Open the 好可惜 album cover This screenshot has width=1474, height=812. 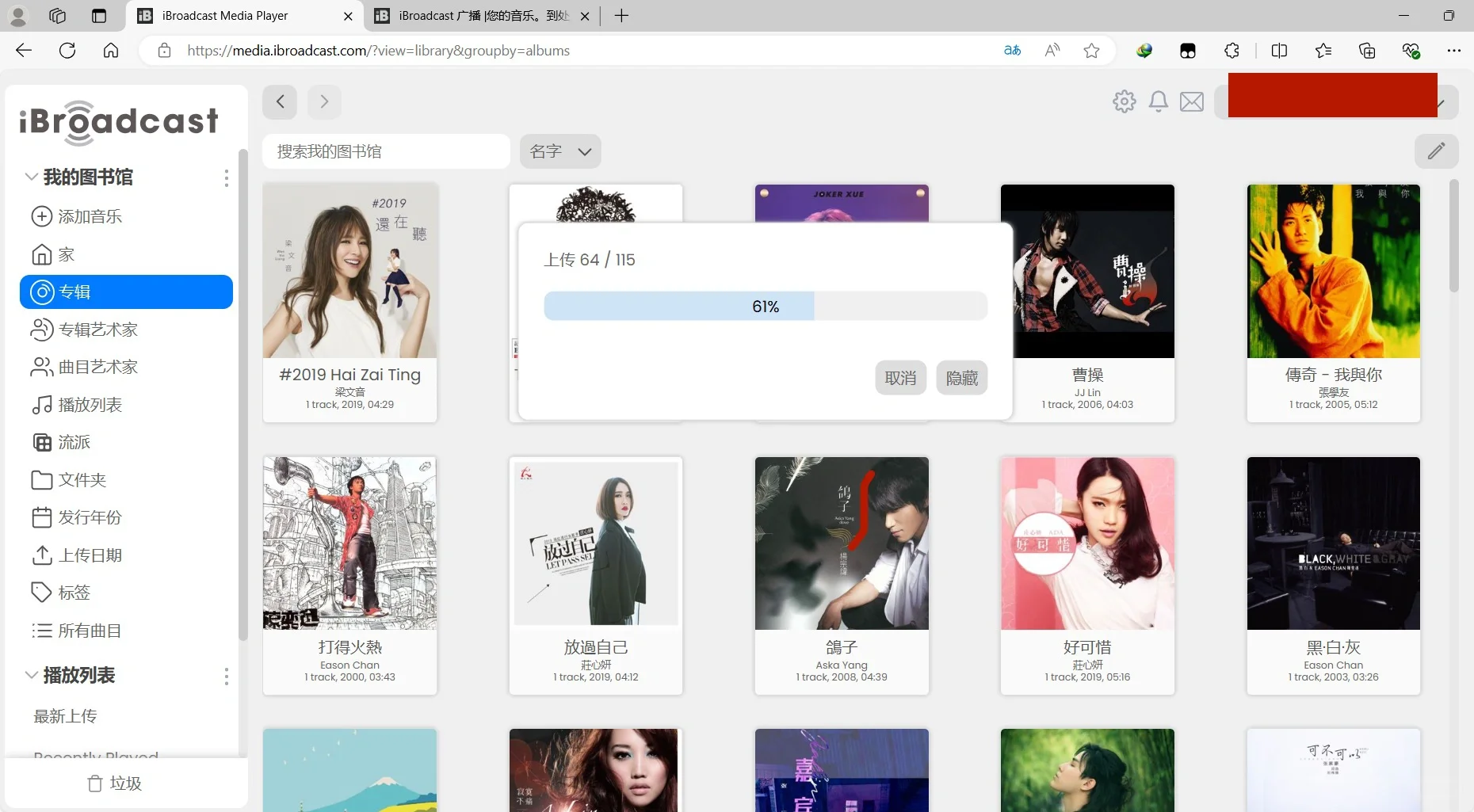click(1087, 543)
